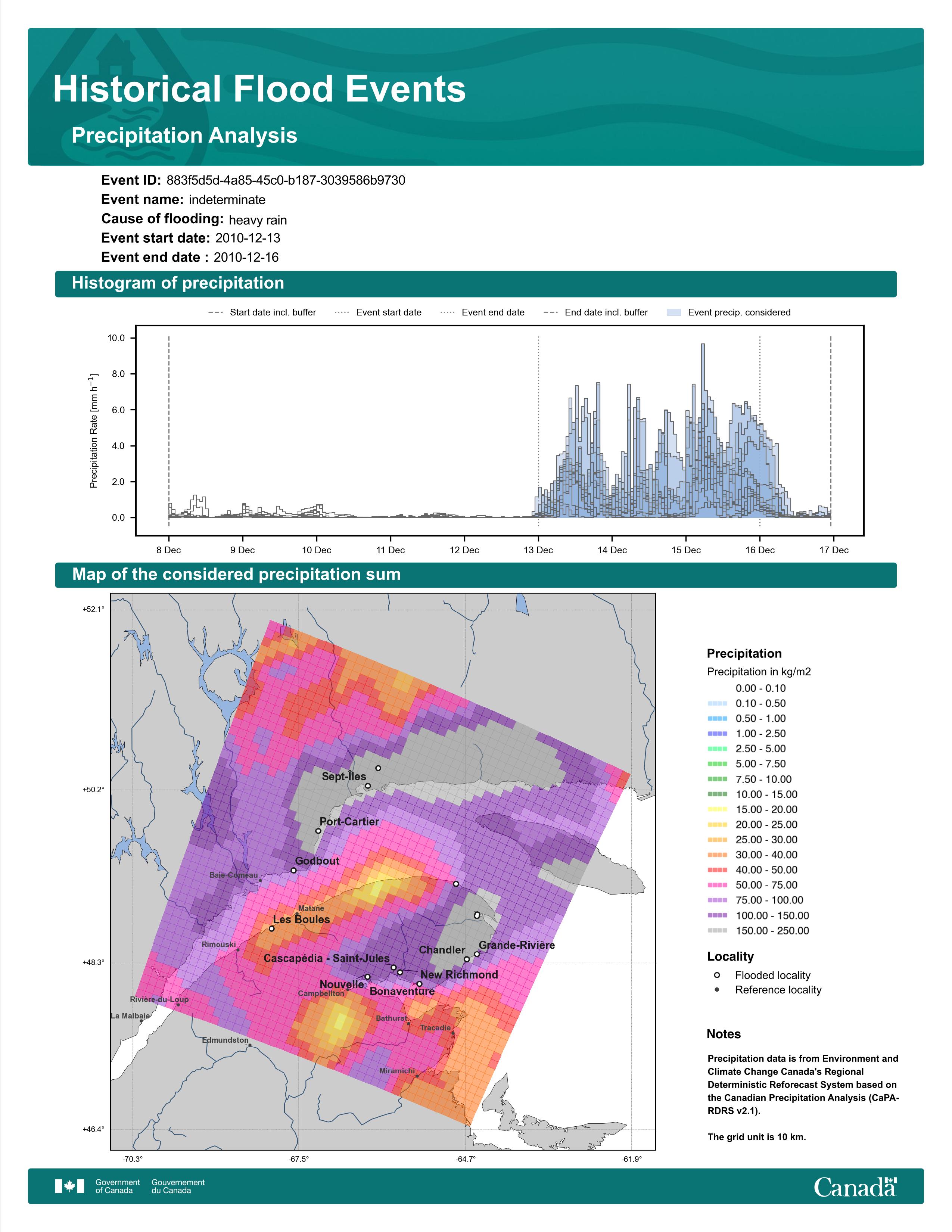The image size is (952, 1232).
Task: Click the 50.00 - 75.00 legend swatch
Action: click(717, 885)
